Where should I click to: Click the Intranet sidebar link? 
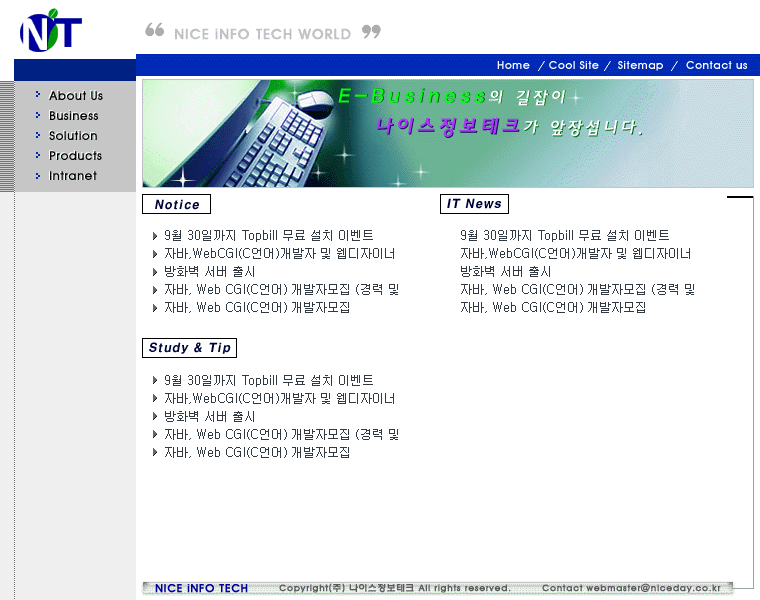pyautogui.click(x=73, y=176)
